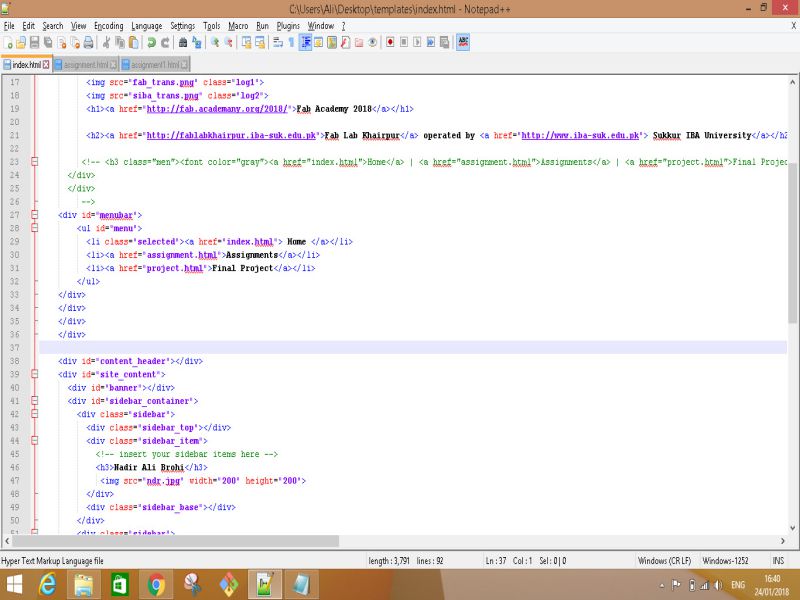Click the scroll down arrow of editor
800x600 pixels.
[792, 528]
